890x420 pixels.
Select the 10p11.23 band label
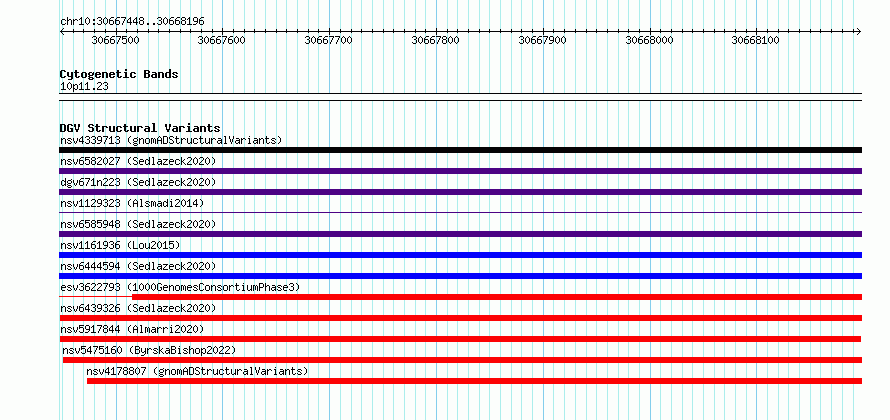84,86
